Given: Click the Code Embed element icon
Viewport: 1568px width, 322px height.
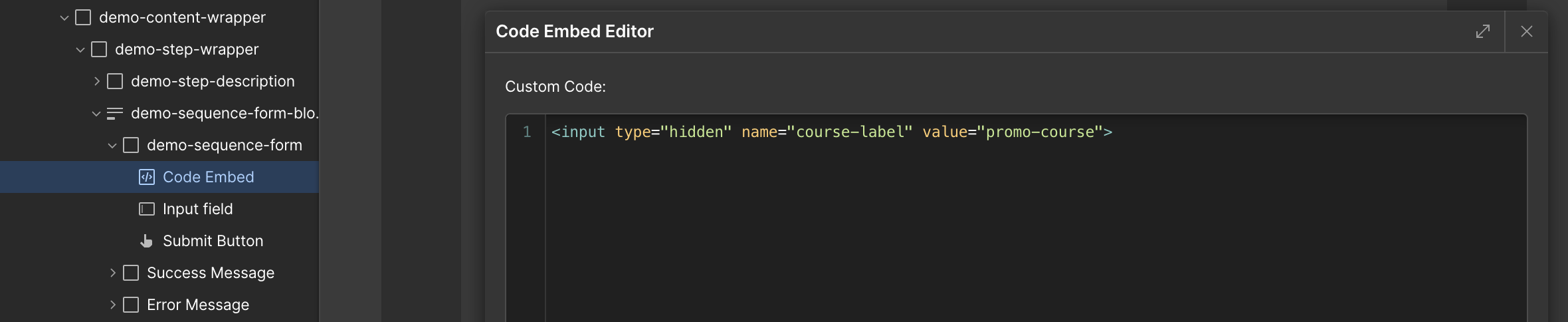Looking at the screenshot, I should (147, 177).
